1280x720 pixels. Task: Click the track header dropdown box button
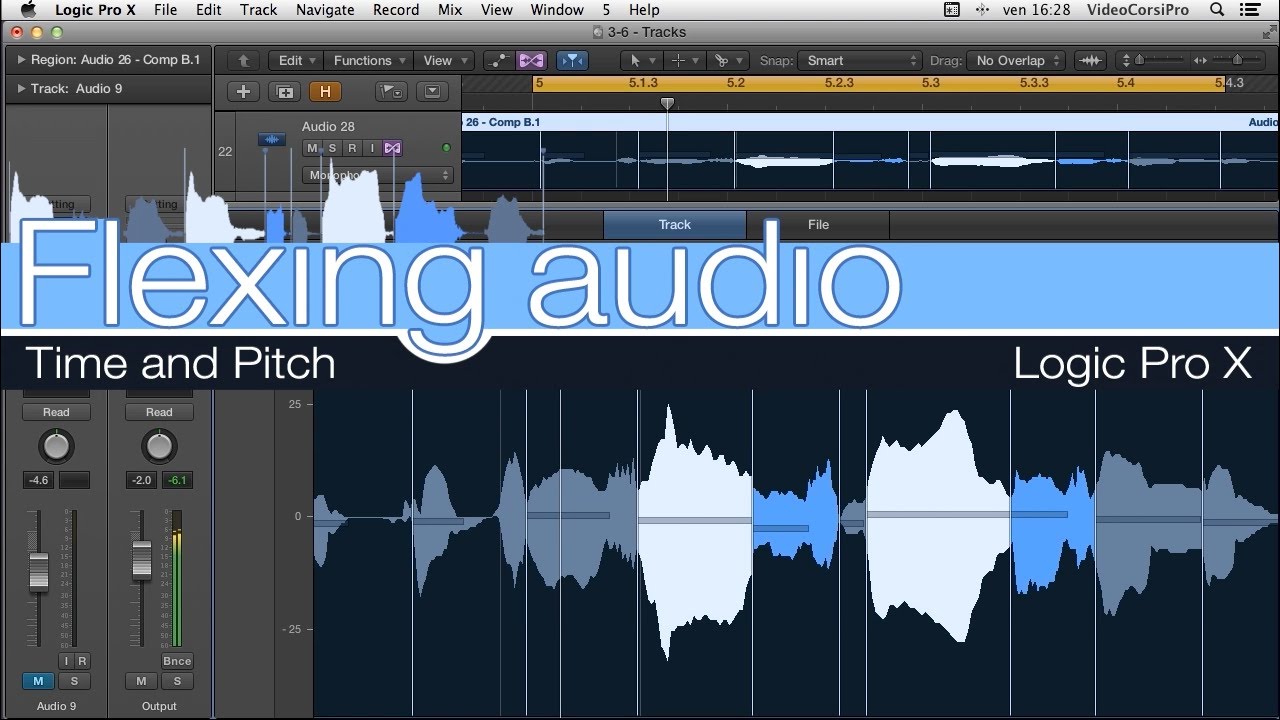click(x=432, y=91)
